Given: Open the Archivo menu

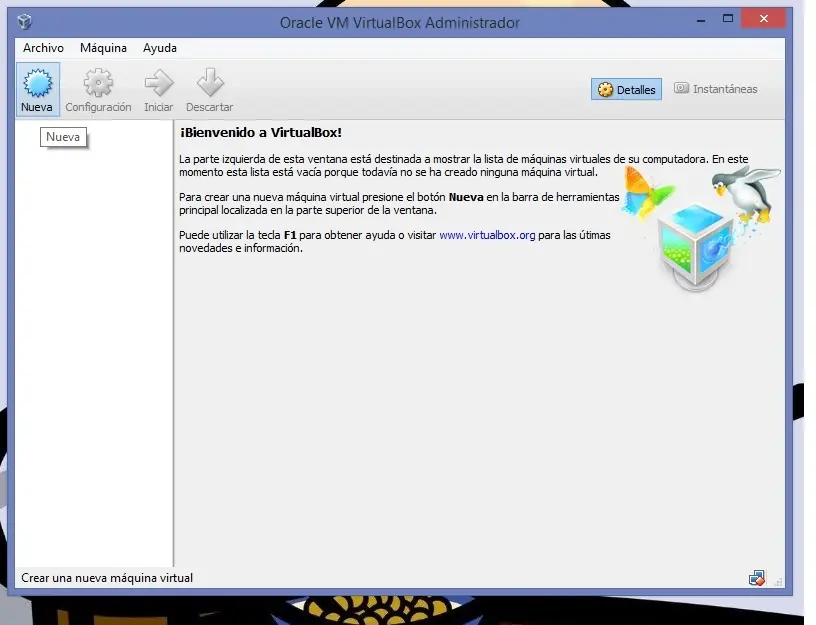Looking at the screenshot, I should [43, 48].
